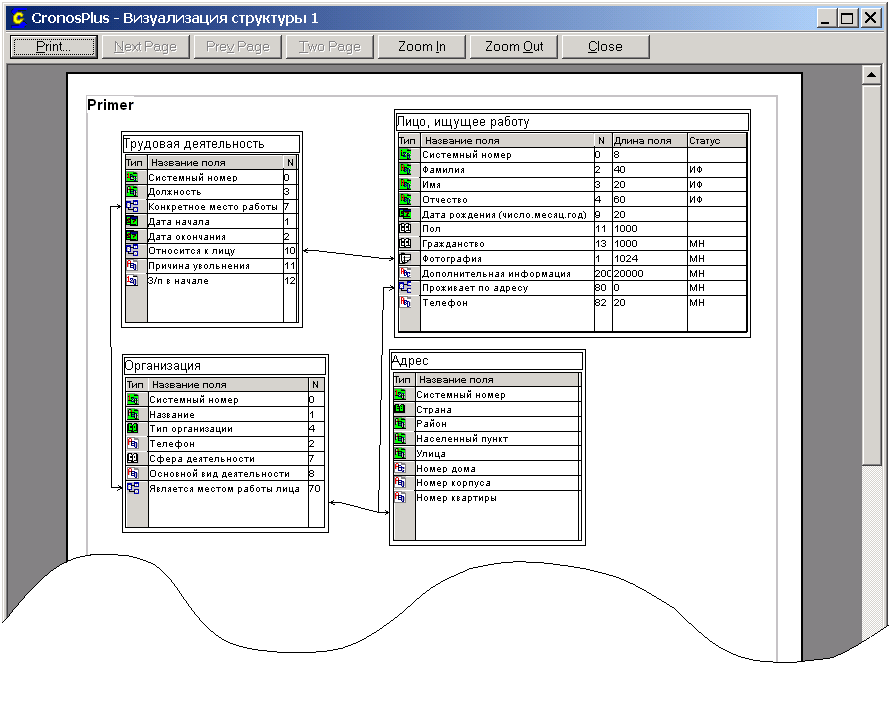The width and height of the screenshot is (890, 708).
Task: Select link icon beside Проживает по адресу
Action: pyautogui.click(x=405, y=287)
